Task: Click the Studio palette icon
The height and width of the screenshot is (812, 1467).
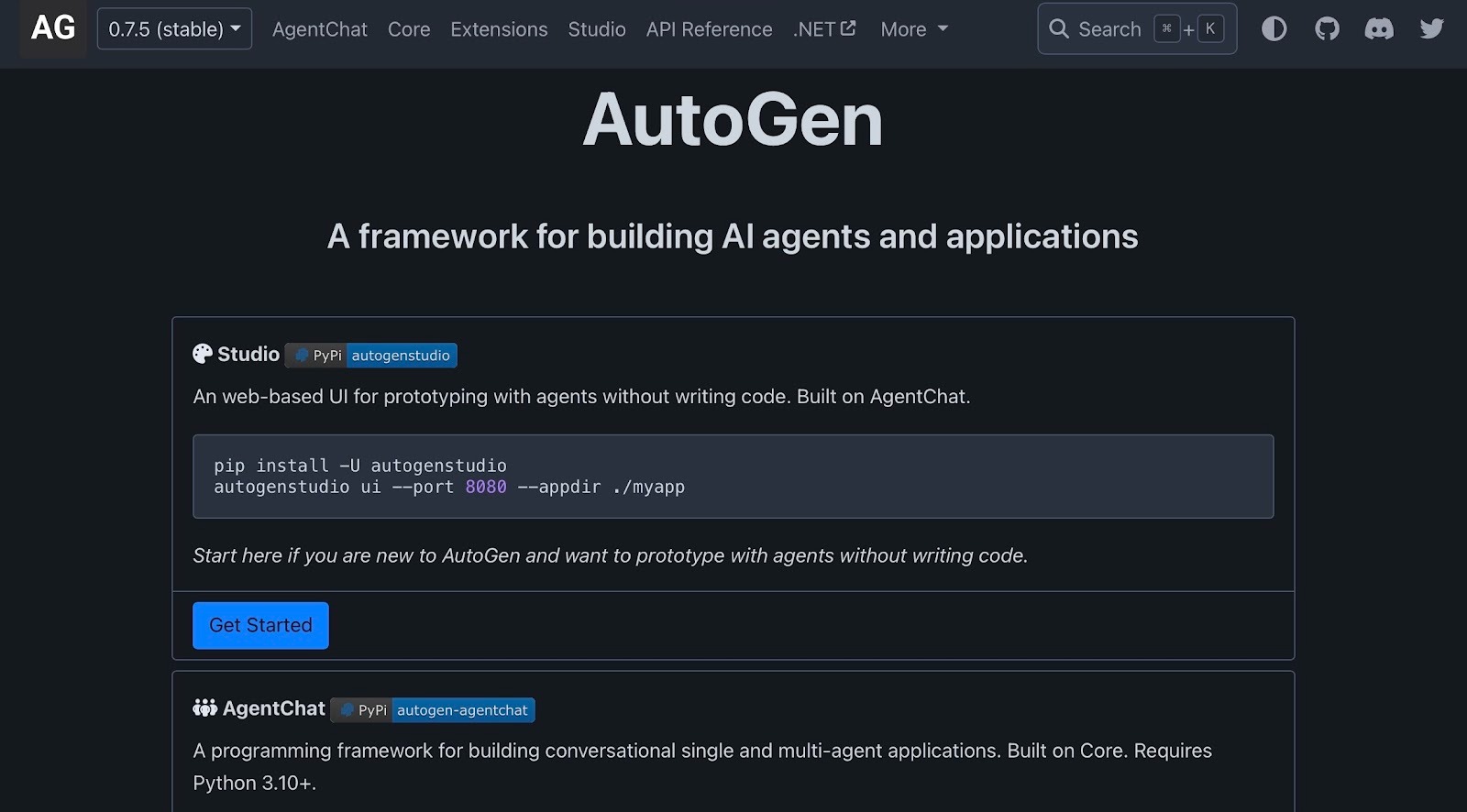Action: pos(203,354)
